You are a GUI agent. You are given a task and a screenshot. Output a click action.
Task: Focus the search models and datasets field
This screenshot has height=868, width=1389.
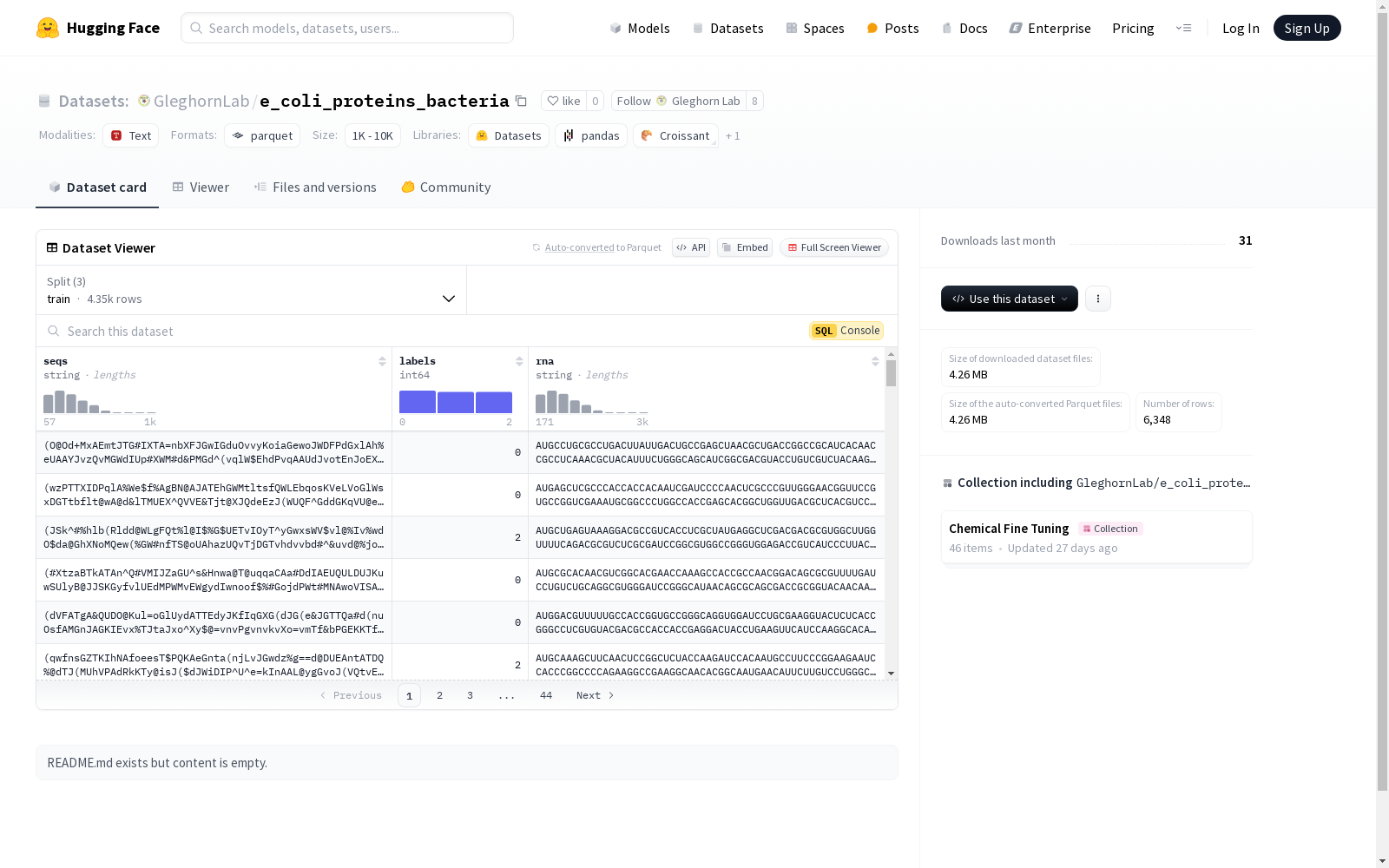pos(347,28)
